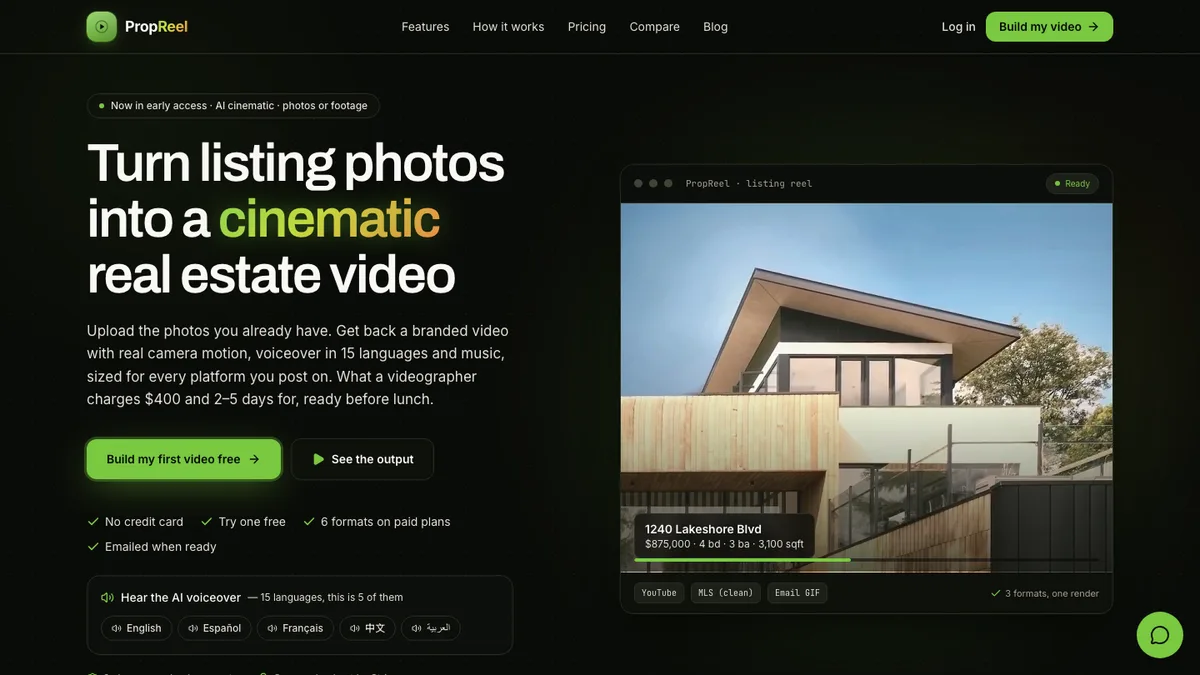
Task: Play the Français voiceover sample
Action: pyautogui.click(x=295, y=628)
